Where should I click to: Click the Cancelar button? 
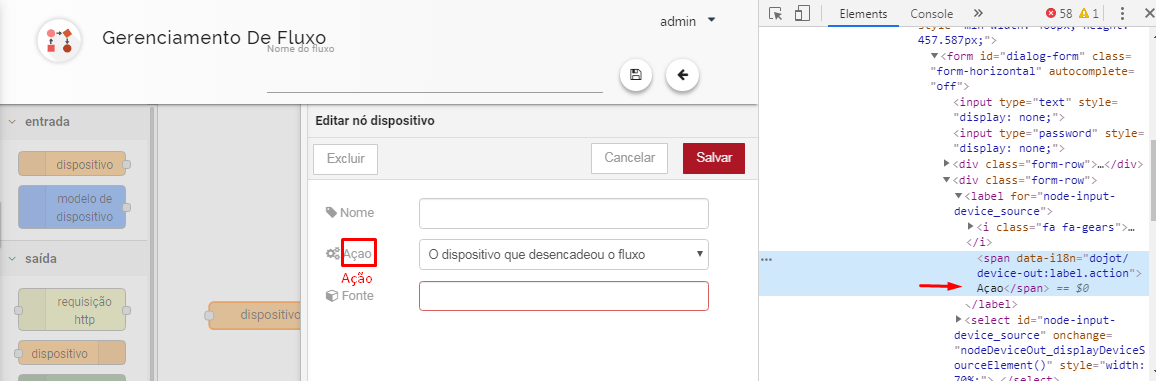[x=629, y=158]
